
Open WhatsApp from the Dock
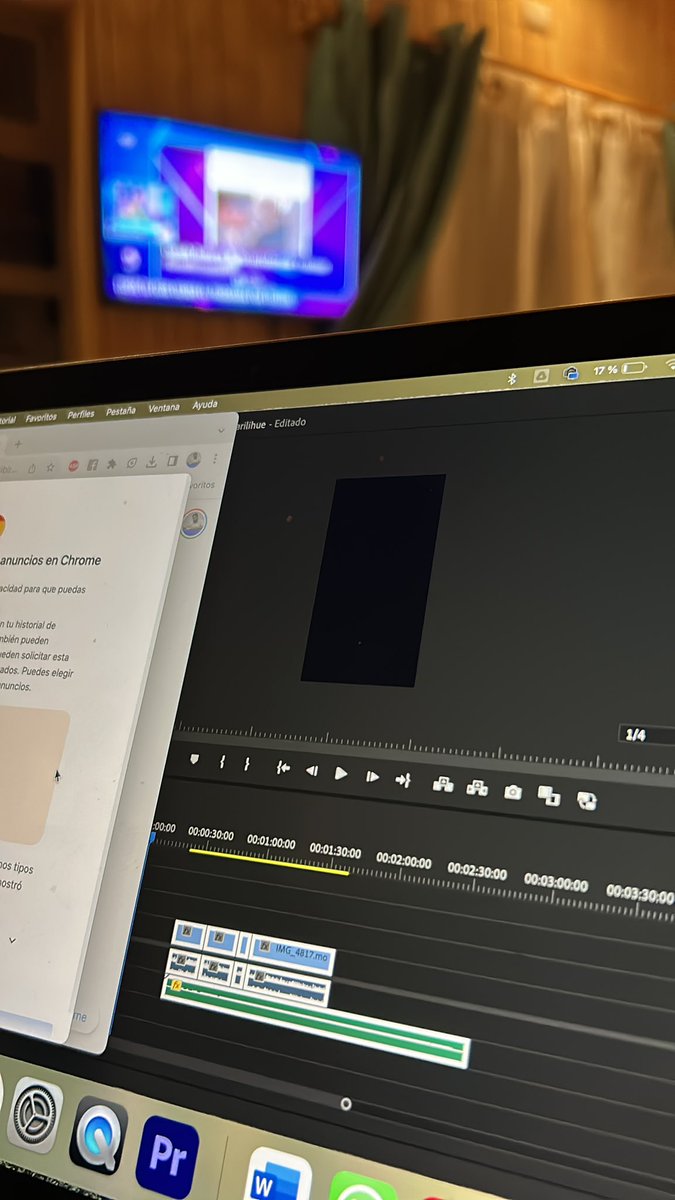tap(362, 1187)
